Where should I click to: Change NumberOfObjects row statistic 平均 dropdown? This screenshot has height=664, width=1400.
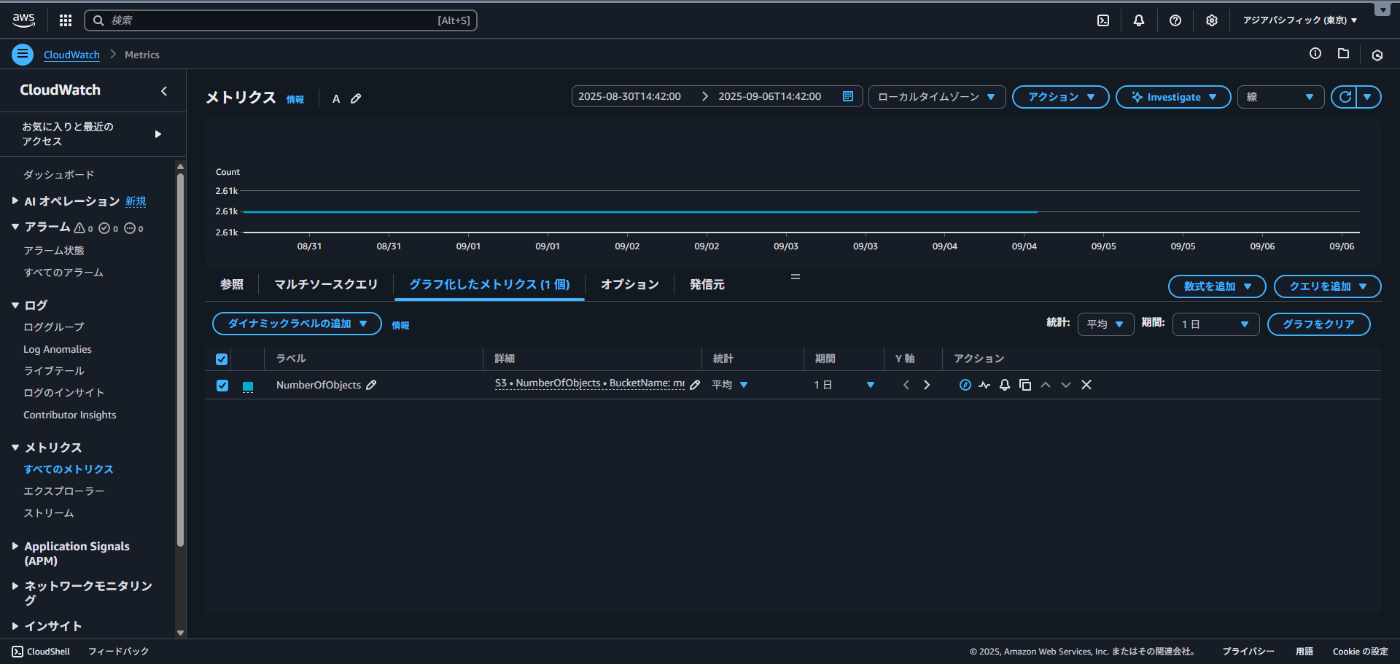click(x=730, y=385)
